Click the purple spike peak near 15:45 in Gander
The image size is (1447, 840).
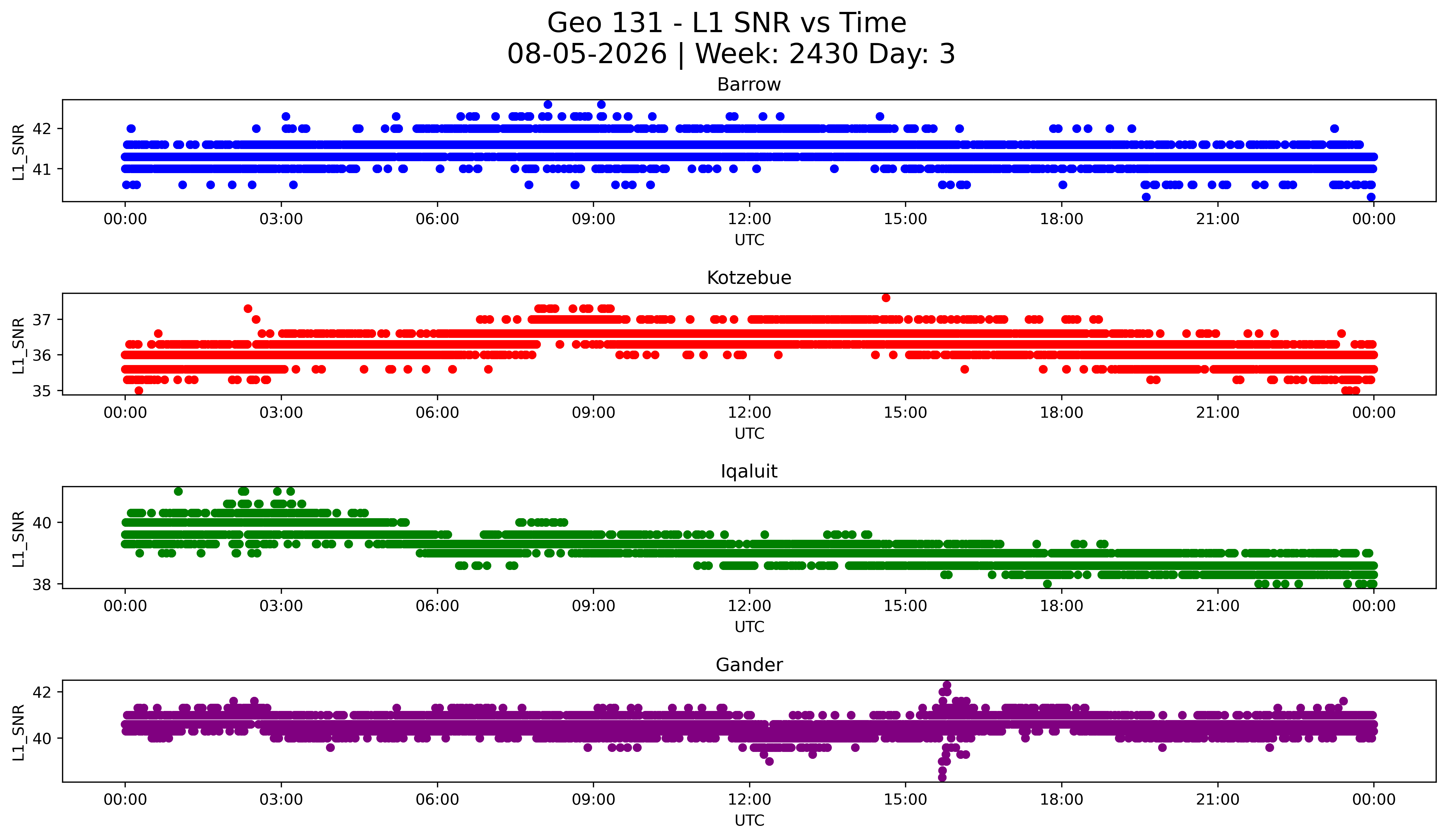tap(947, 685)
